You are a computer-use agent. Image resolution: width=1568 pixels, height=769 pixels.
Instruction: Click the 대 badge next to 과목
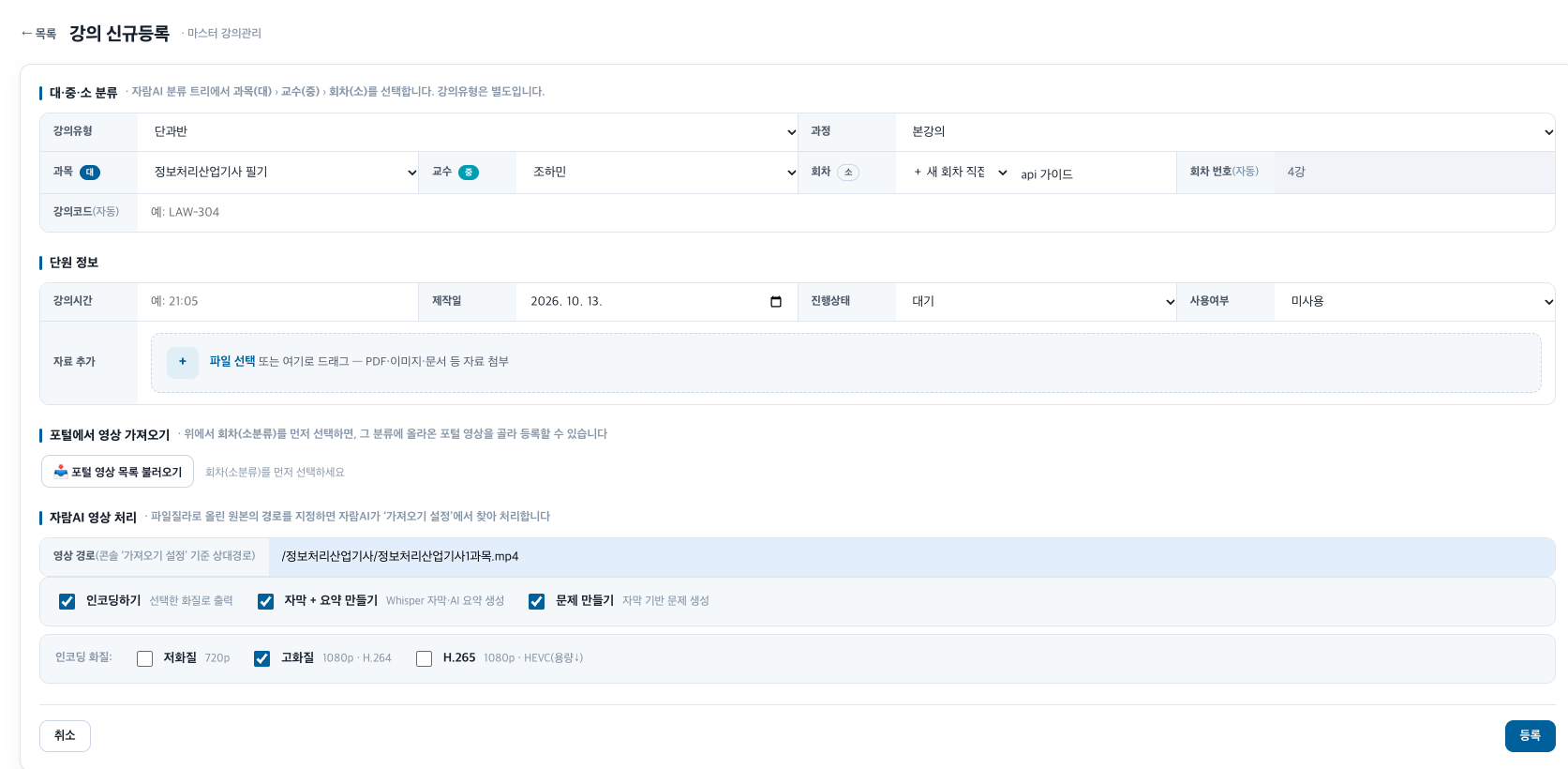(90, 173)
